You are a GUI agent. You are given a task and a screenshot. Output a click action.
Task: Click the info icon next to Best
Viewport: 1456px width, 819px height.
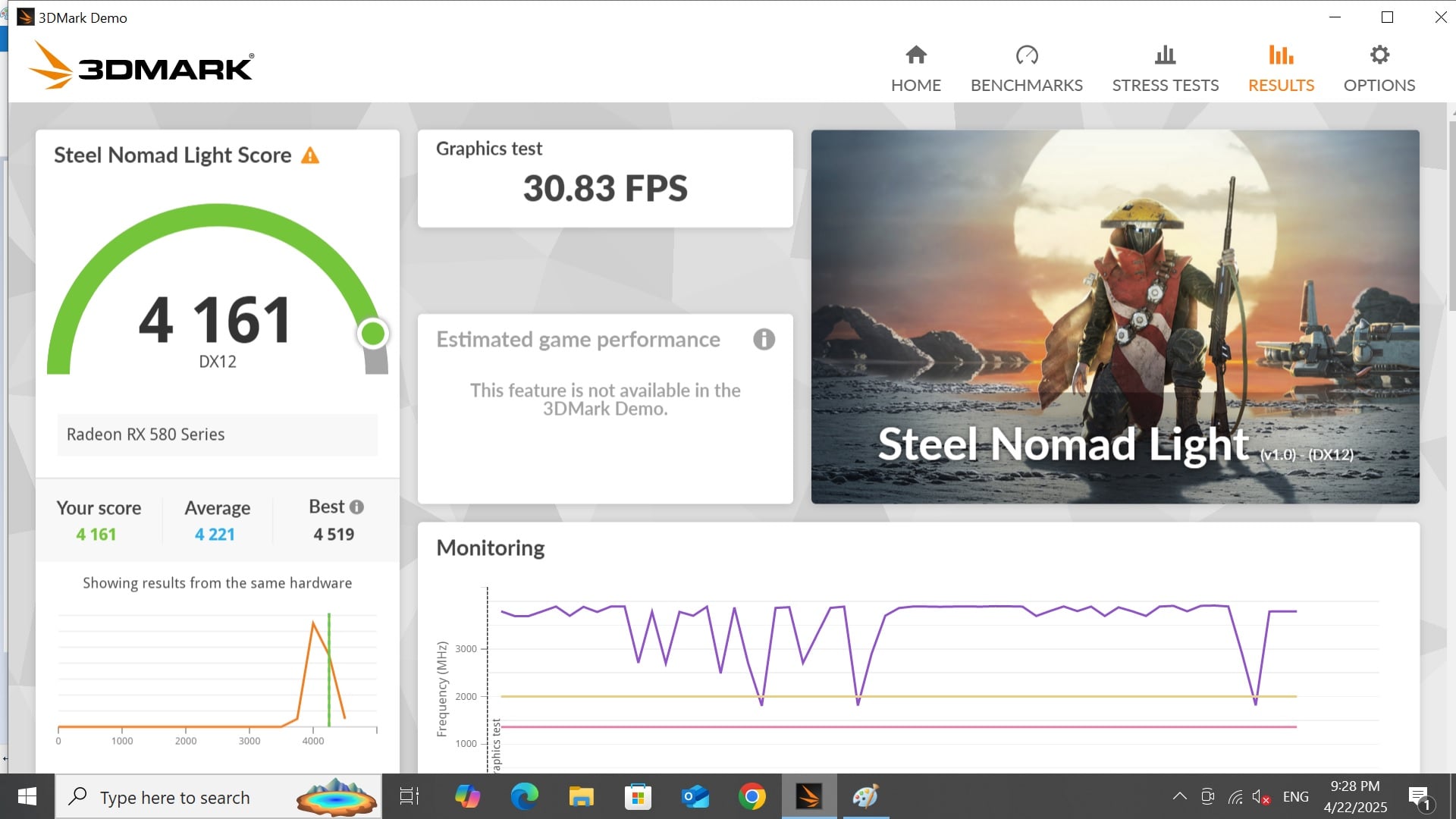356,507
